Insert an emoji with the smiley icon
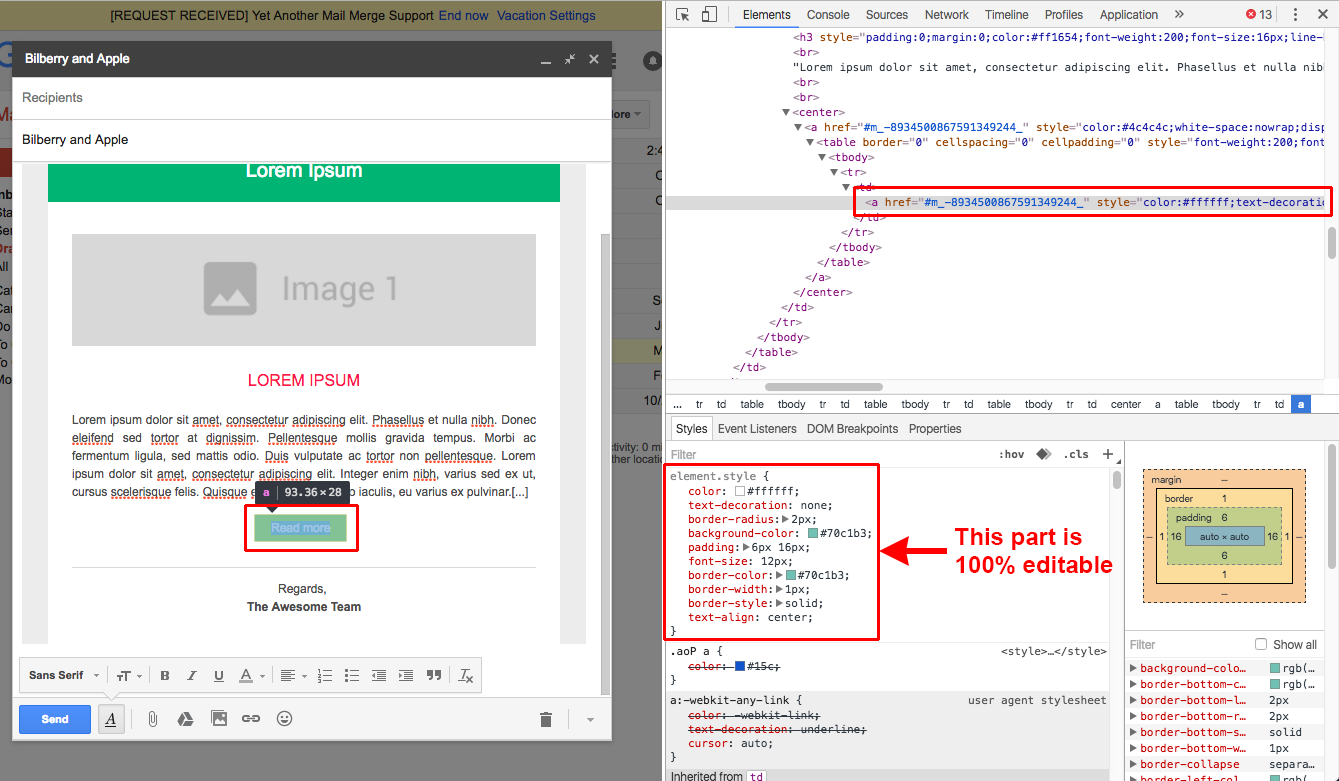The height and width of the screenshot is (781, 1339). point(285,719)
